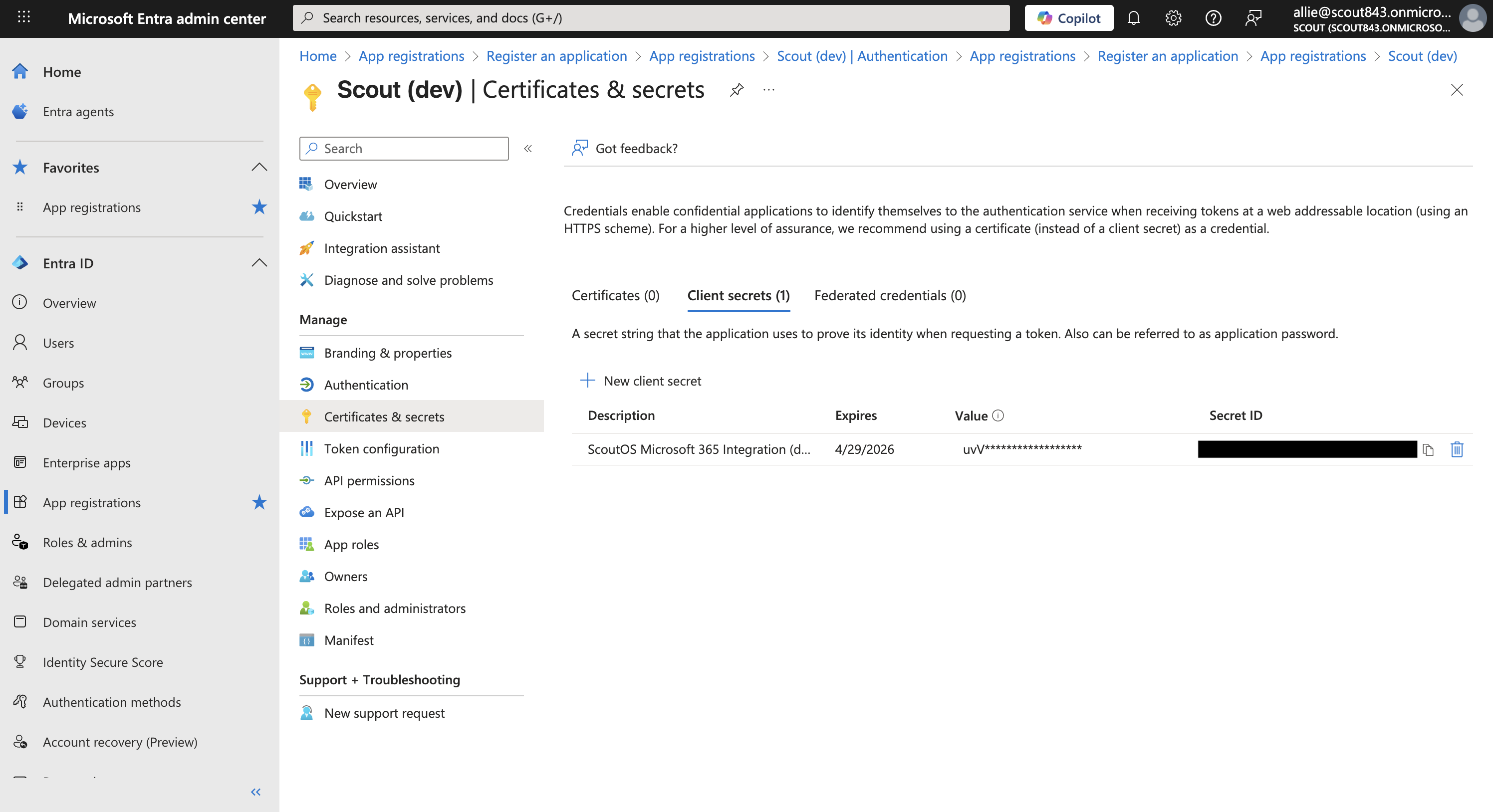
Task: Toggle star on Favorites App registrations
Action: point(259,207)
